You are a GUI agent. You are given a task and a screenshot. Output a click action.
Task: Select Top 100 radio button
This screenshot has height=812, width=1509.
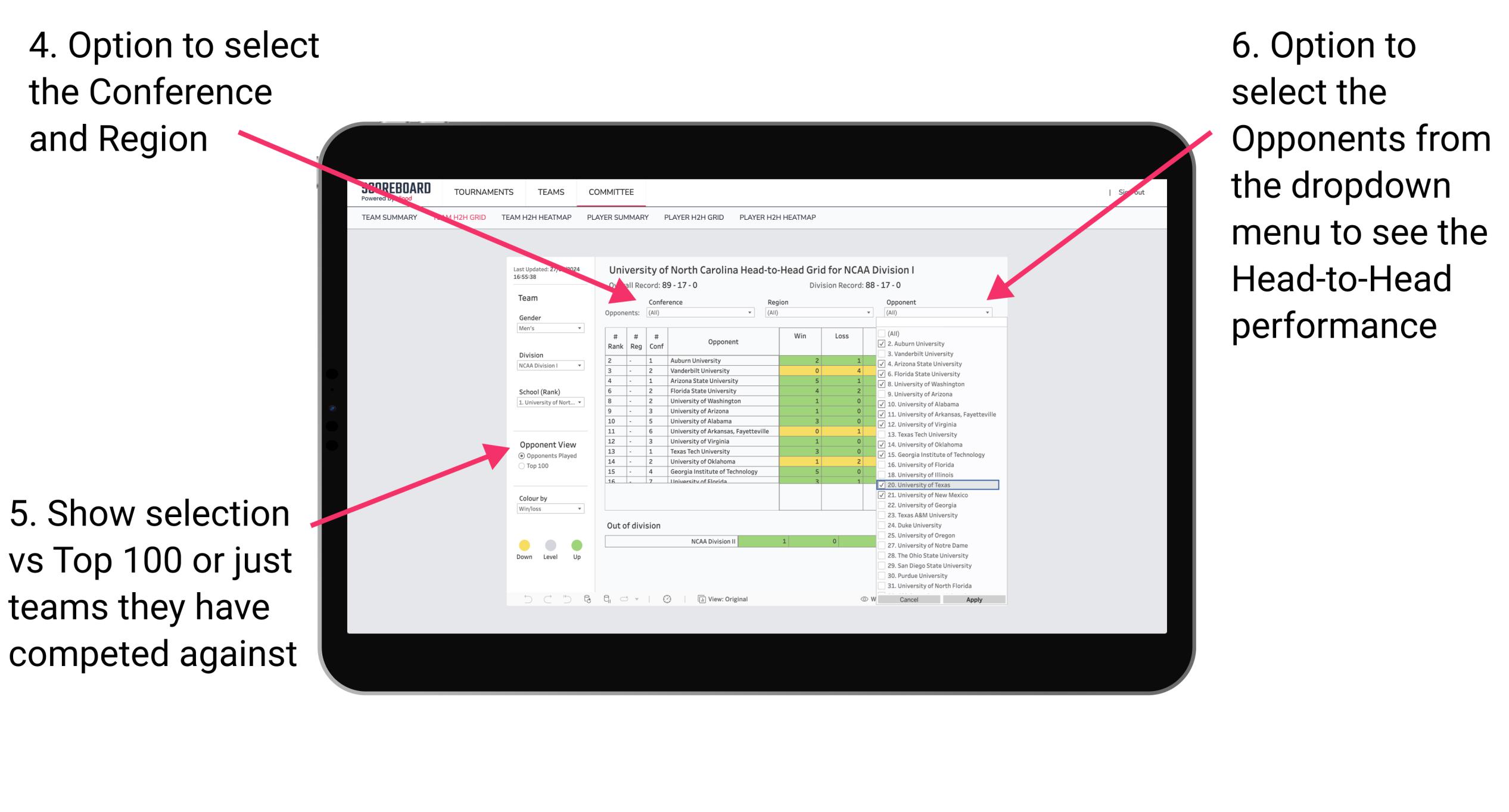coord(521,466)
